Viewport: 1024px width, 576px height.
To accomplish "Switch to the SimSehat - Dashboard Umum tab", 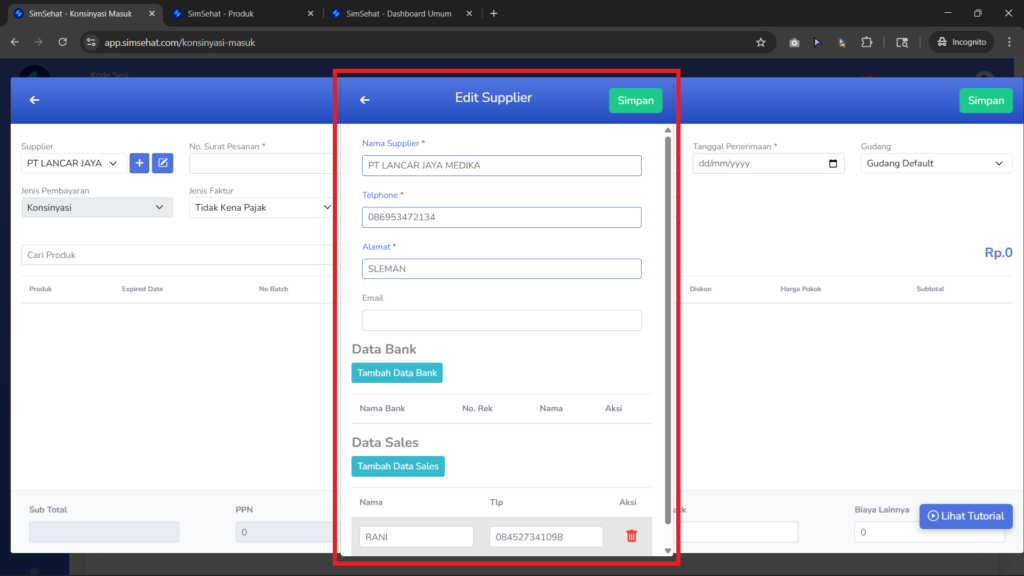I will [x=401, y=13].
